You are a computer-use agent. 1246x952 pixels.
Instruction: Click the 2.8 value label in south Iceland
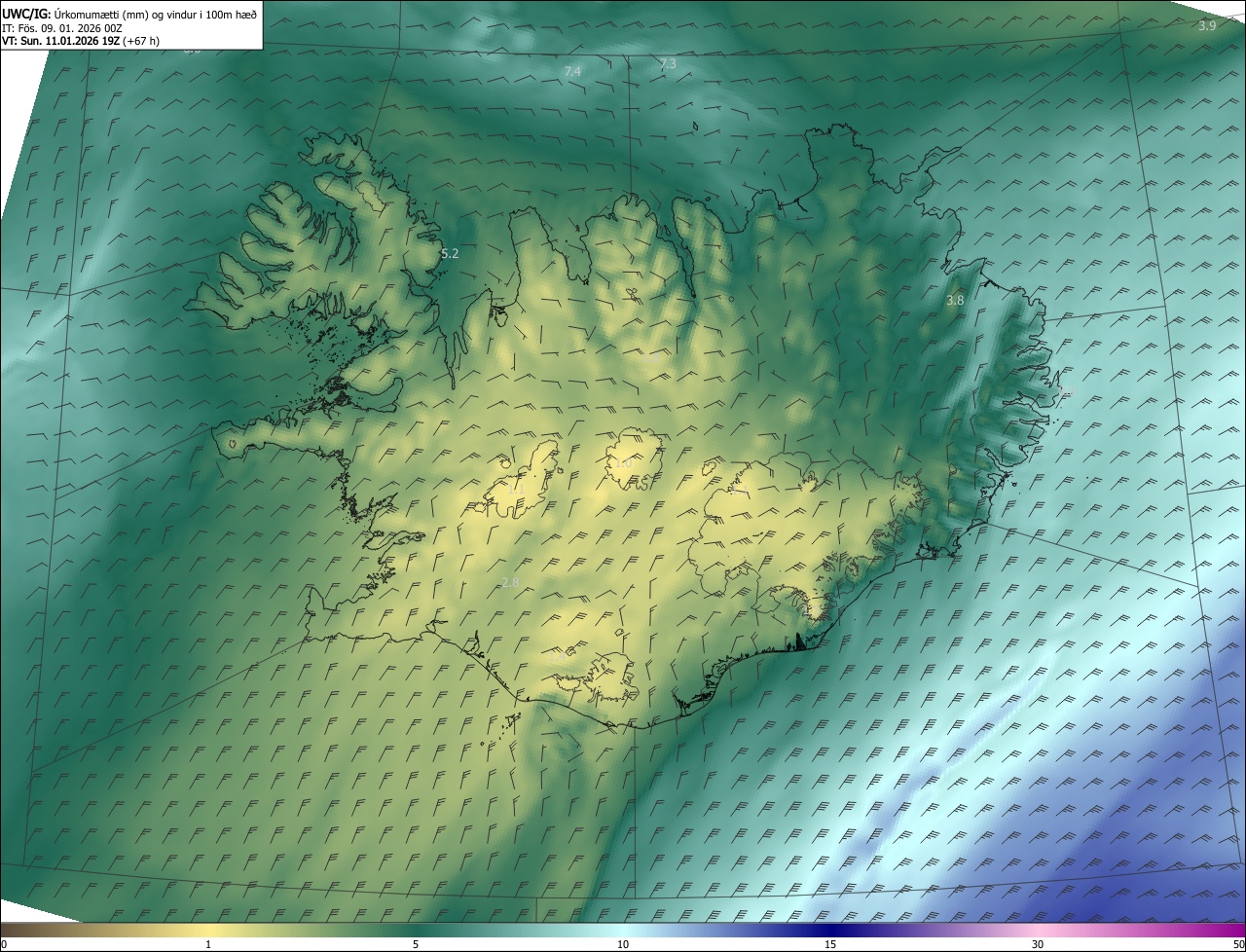[x=510, y=582]
